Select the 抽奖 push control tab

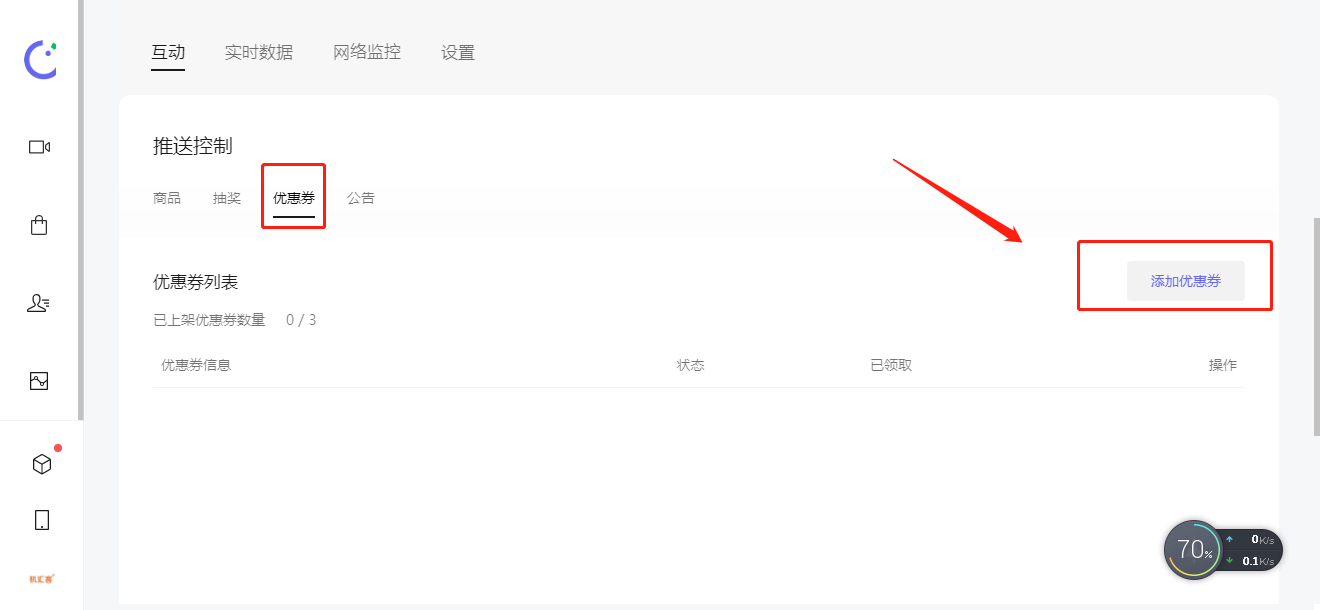[x=227, y=198]
